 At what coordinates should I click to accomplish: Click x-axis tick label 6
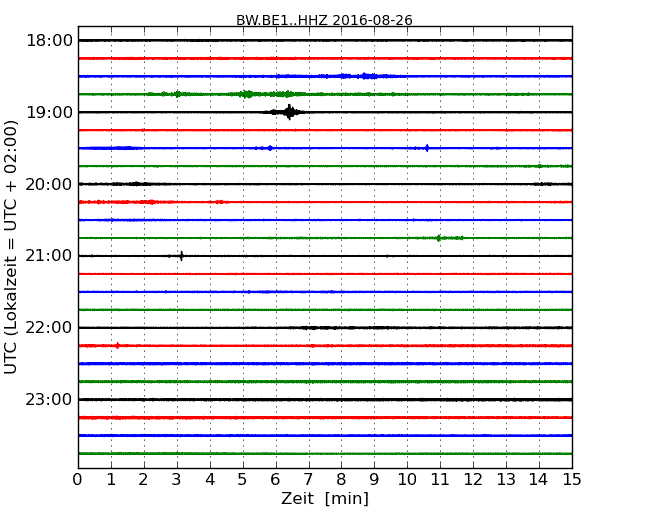(275, 479)
